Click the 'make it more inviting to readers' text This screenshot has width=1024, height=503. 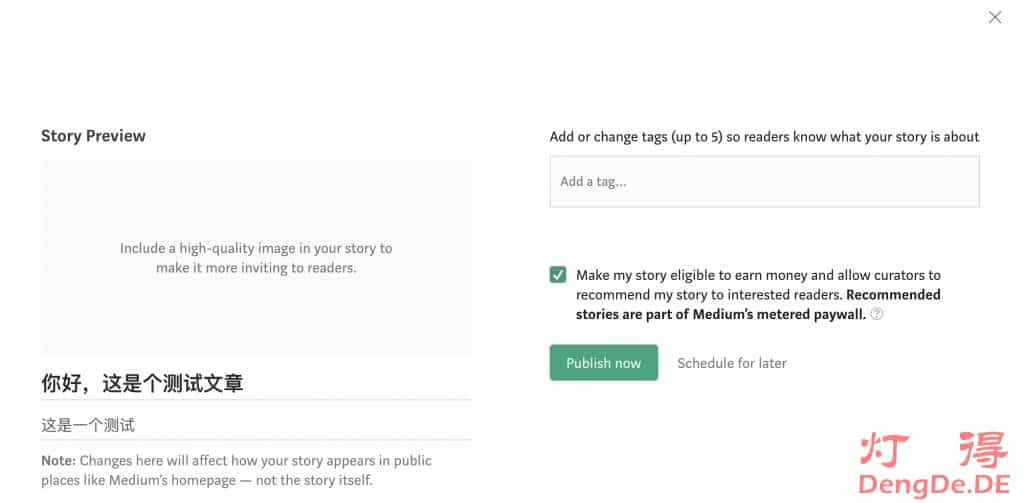[256, 268]
